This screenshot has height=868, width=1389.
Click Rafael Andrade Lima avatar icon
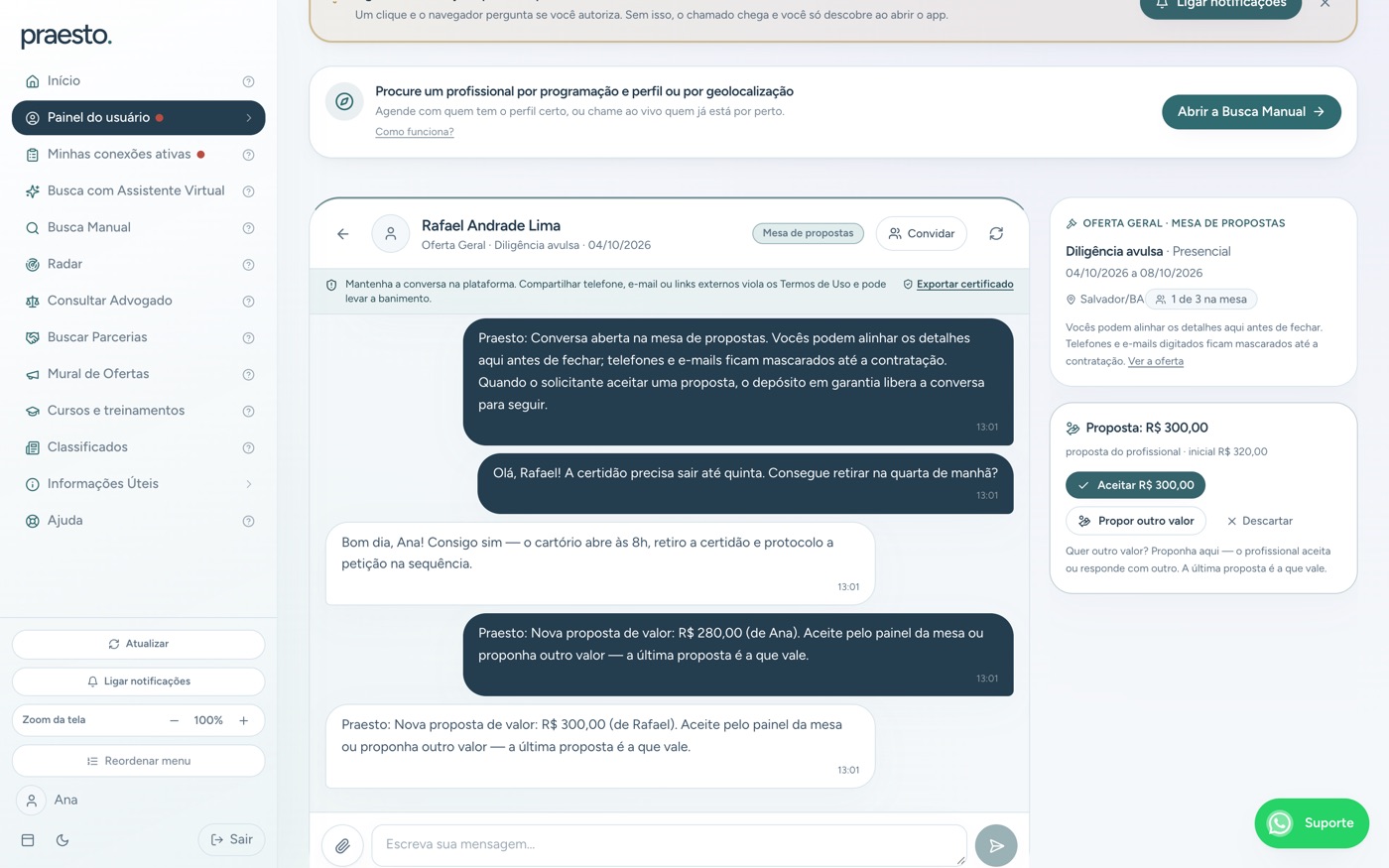[390, 234]
